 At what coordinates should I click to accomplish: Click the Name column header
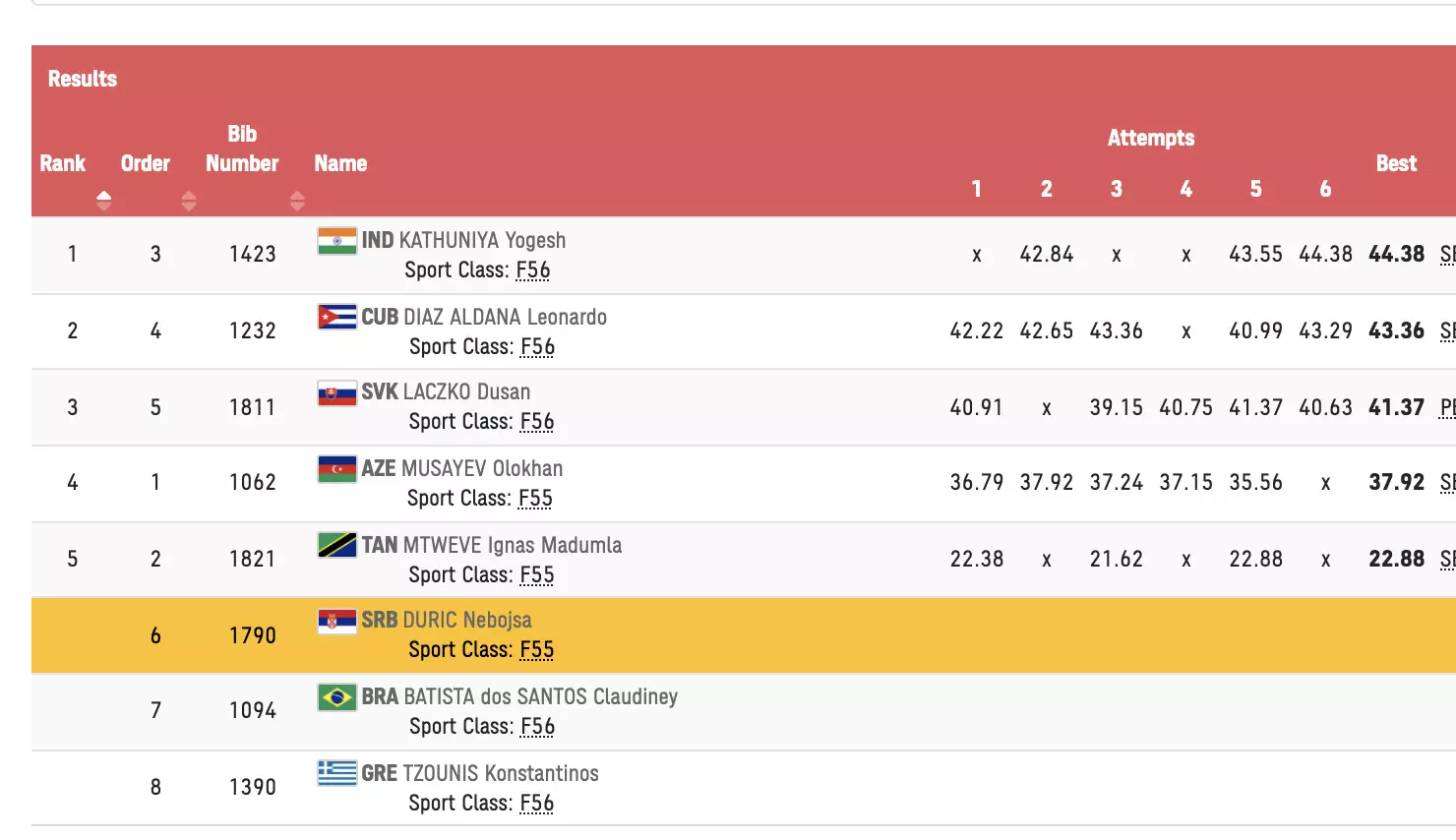[340, 163]
